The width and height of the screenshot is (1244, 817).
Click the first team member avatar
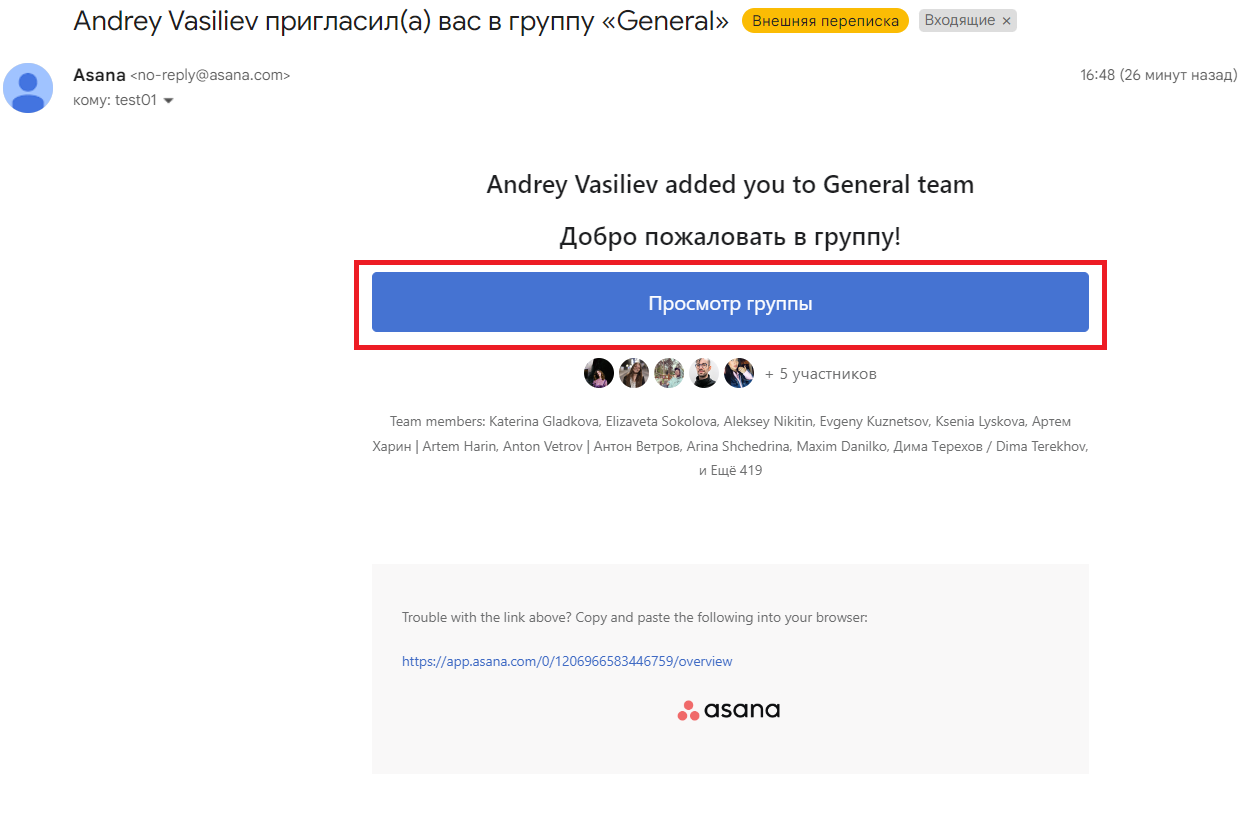point(599,373)
